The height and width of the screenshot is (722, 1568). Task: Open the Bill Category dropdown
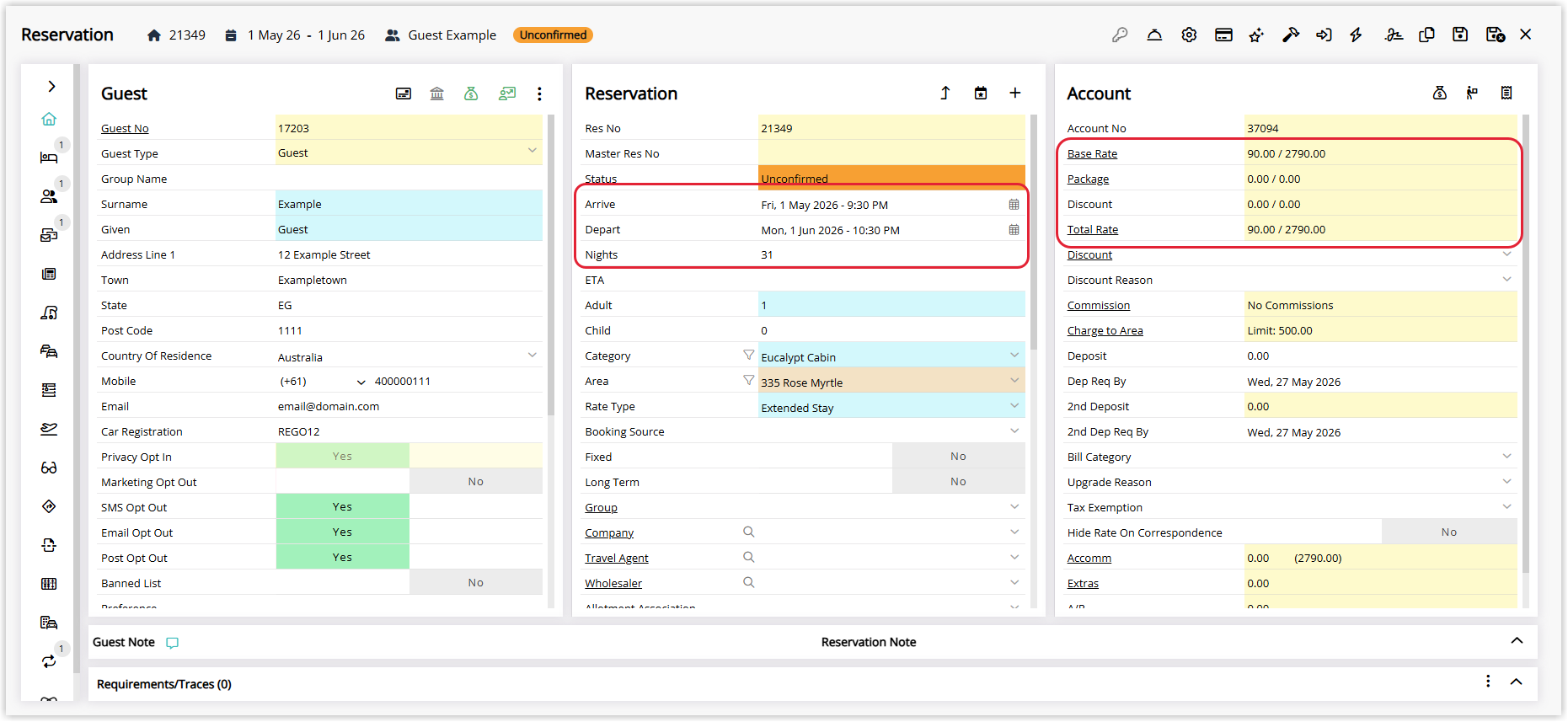pos(1506,456)
